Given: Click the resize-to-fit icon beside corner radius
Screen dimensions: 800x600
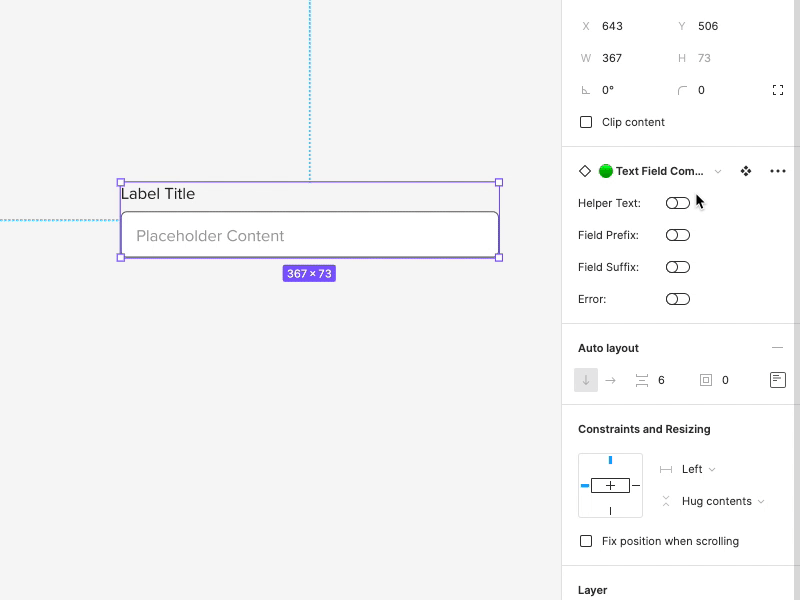Looking at the screenshot, I should coord(778,90).
